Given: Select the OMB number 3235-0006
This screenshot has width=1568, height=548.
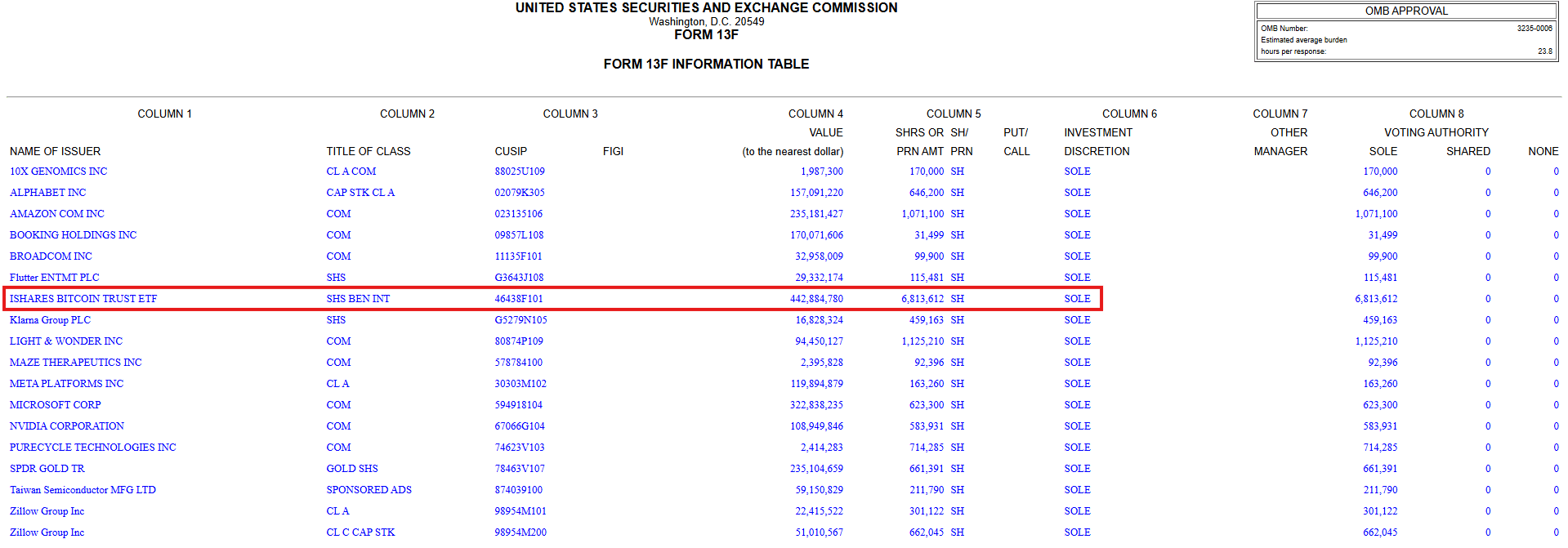Looking at the screenshot, I should 1534,29.
